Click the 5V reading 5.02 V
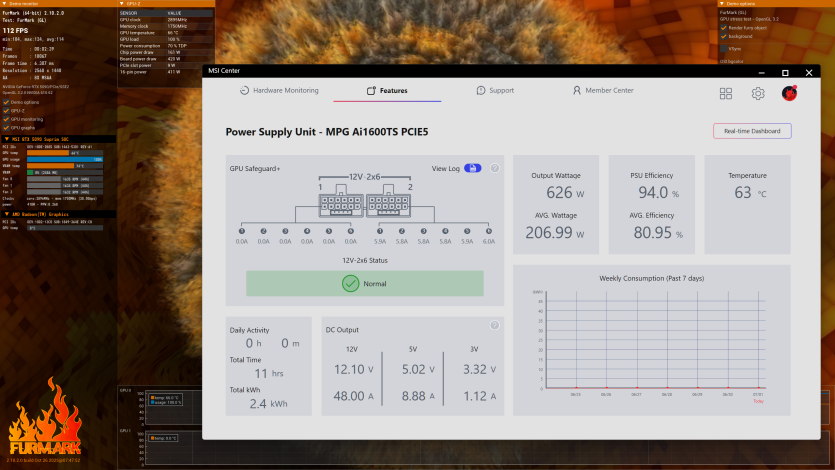The width and height of the screenshot is (835, 470). click(x=418, y=369)
